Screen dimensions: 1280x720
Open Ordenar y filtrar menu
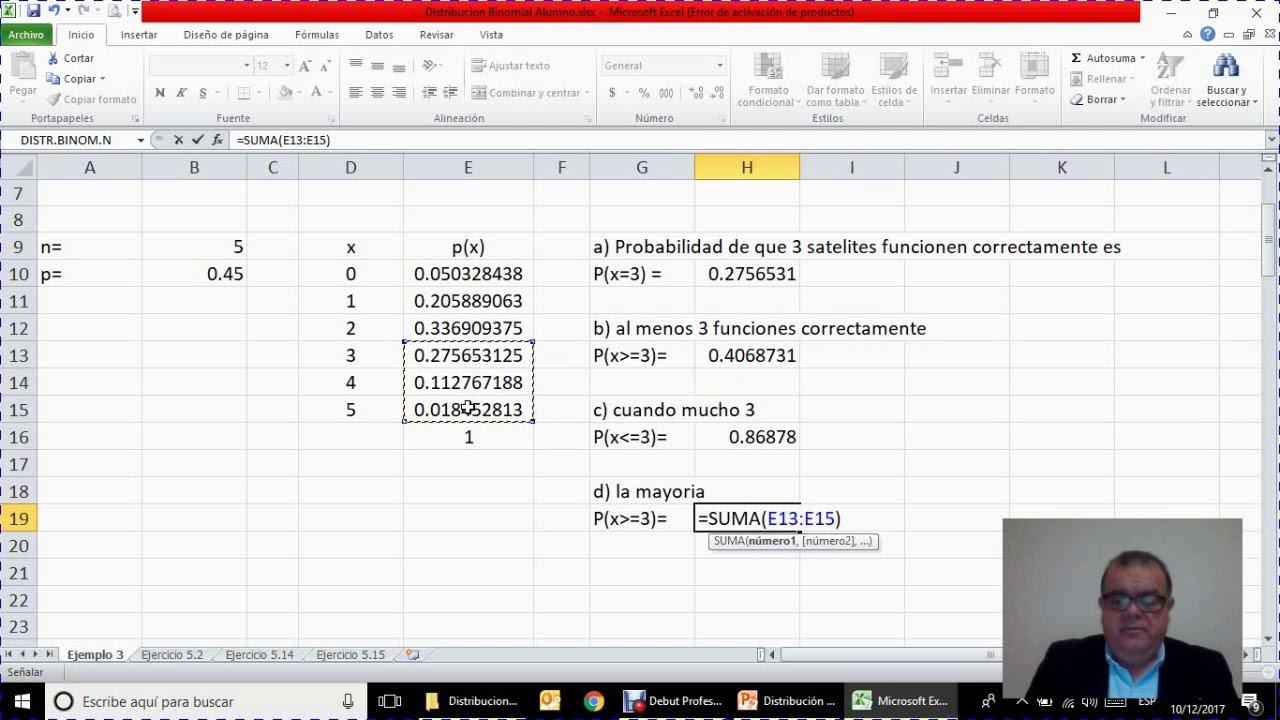tap(1170, 80)
